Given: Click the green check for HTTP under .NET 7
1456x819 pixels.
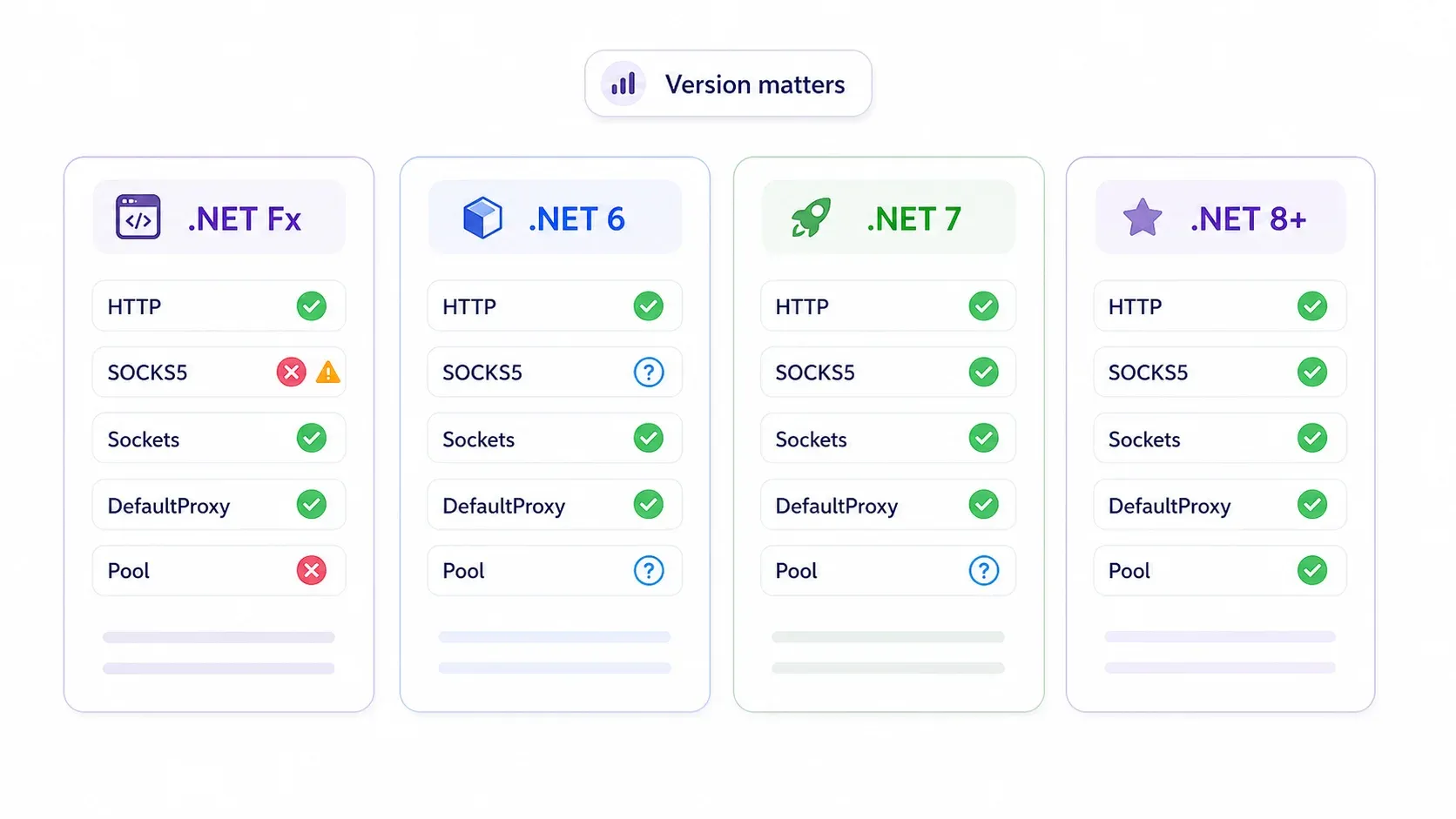Looking at the screenshot, I should [984, 306].
